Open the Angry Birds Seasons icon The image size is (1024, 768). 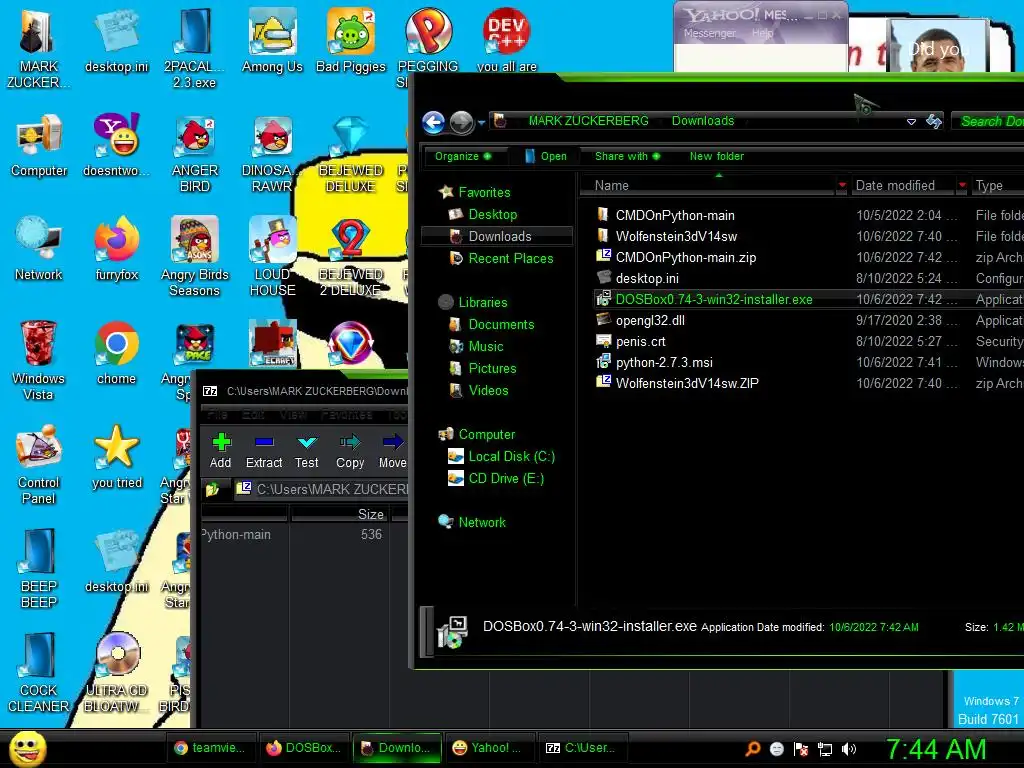tap(195, 257)
